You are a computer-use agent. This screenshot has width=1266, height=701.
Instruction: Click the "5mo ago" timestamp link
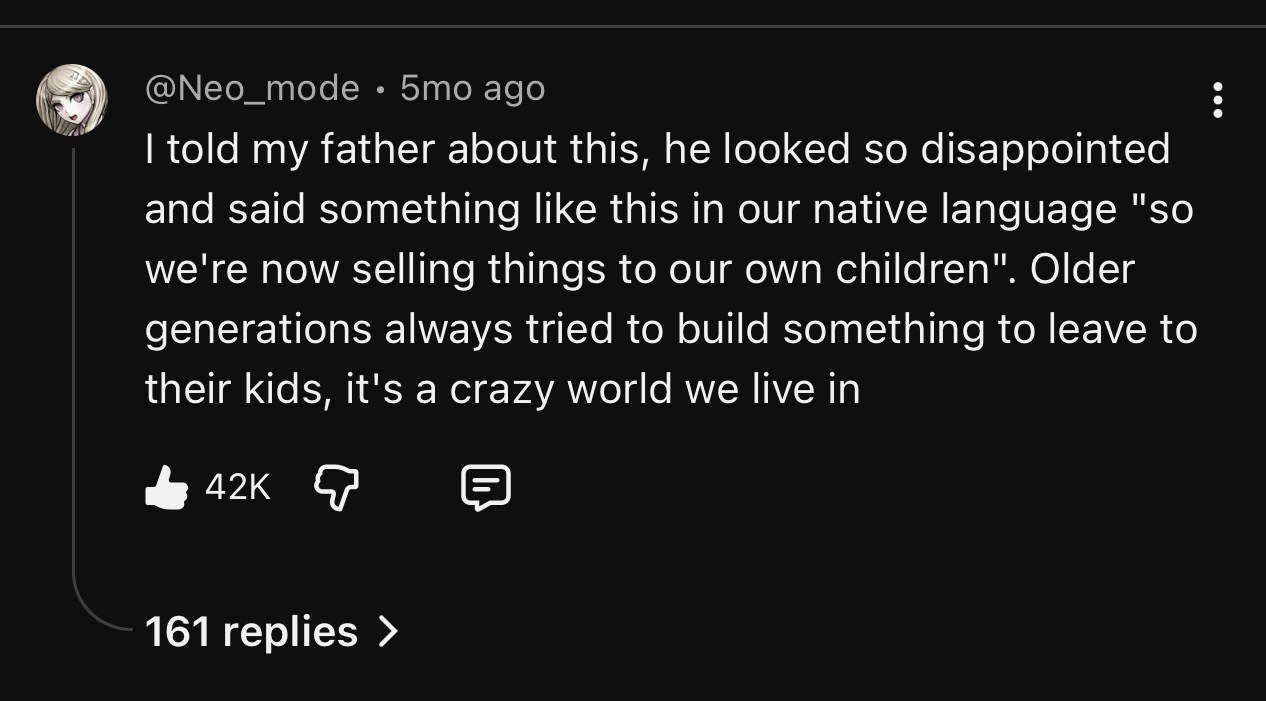click(x=472, y=89)
